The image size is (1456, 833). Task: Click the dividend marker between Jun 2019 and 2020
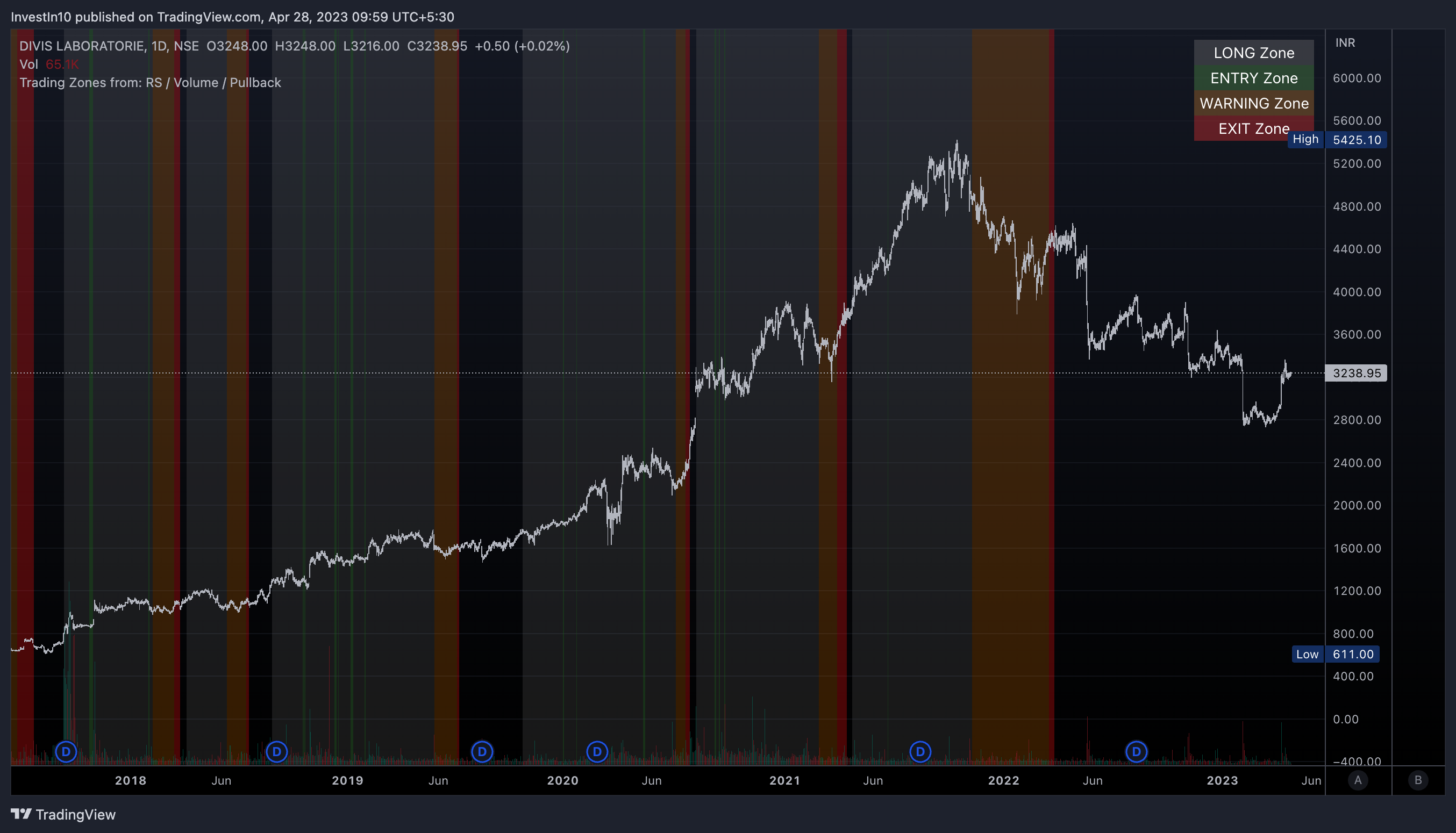(482, 751)
